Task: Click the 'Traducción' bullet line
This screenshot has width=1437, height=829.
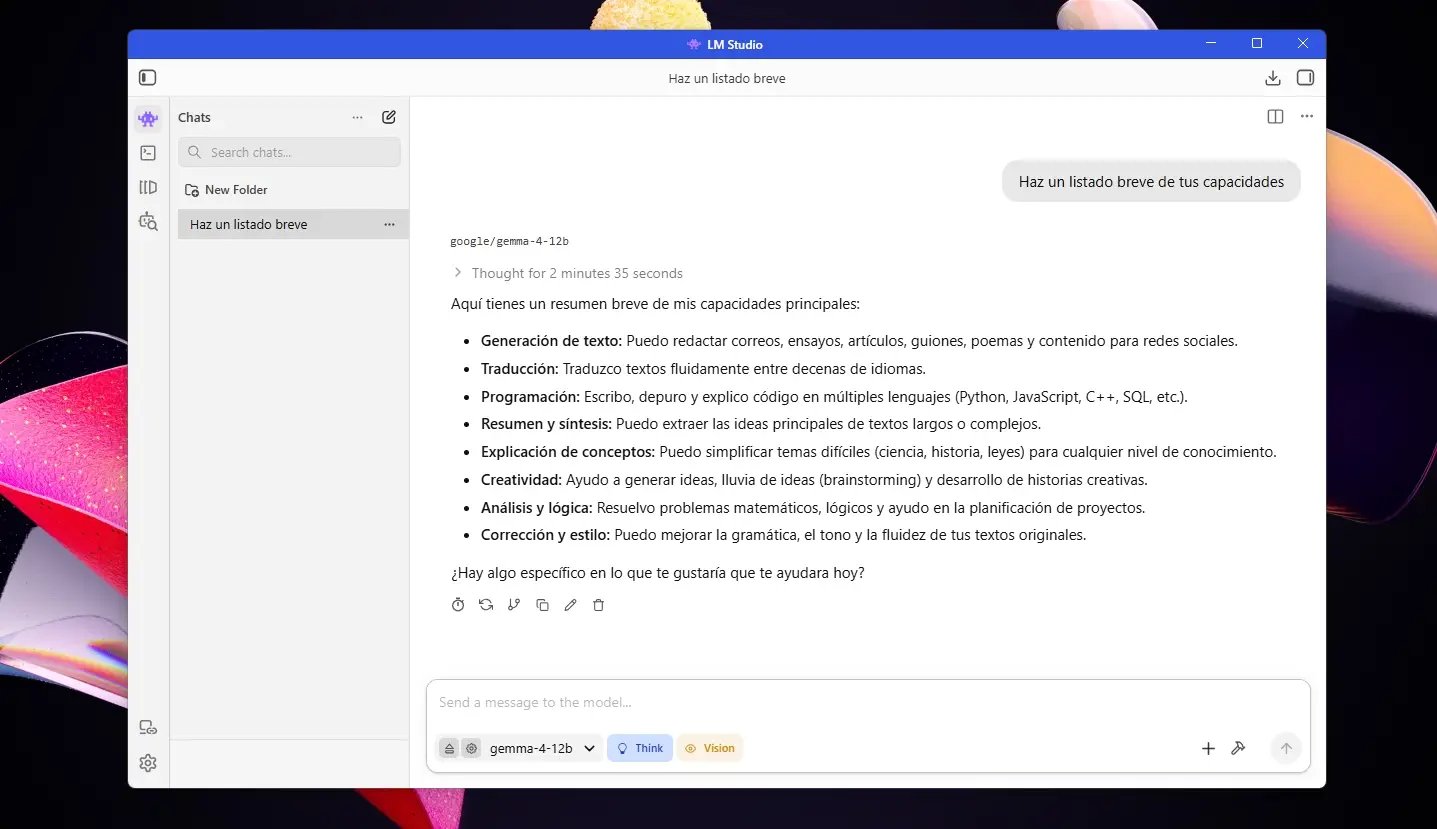Action: [703, 369]
